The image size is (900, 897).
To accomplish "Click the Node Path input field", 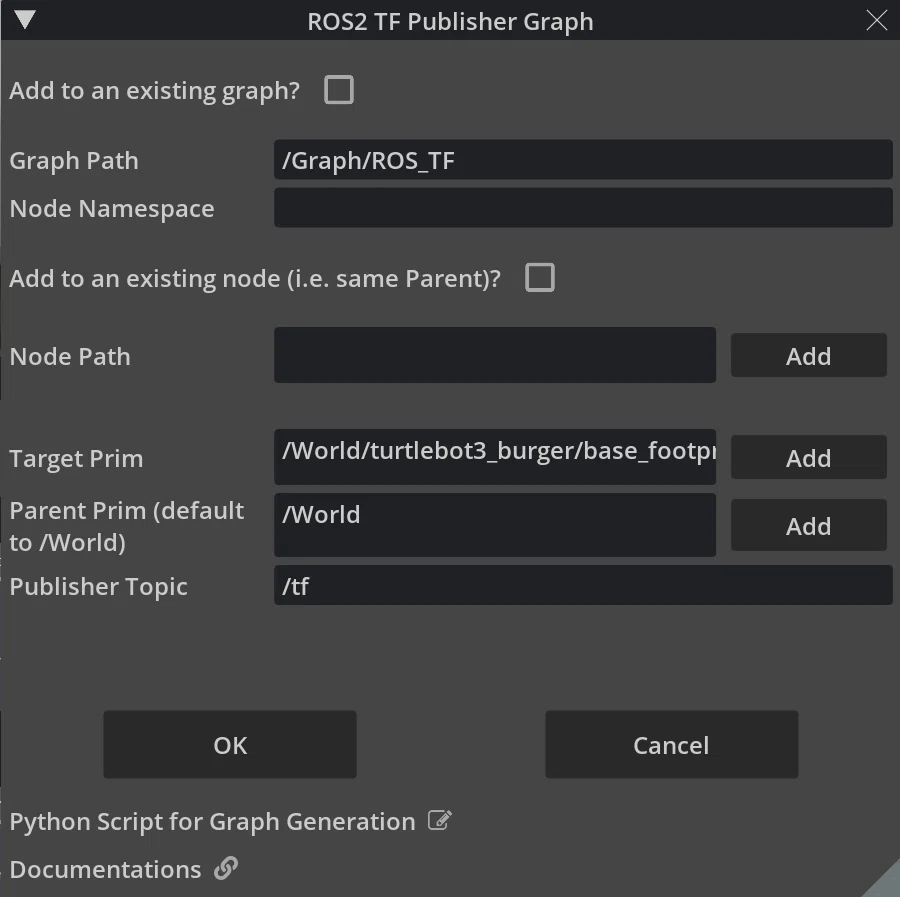I will point(495,355).
